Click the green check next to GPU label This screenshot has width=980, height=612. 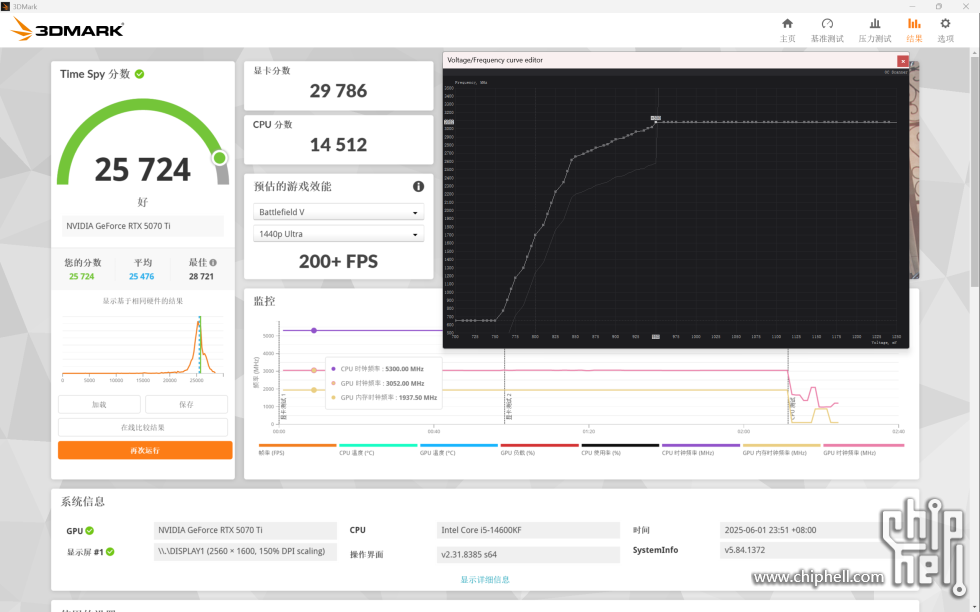[89, 531]
